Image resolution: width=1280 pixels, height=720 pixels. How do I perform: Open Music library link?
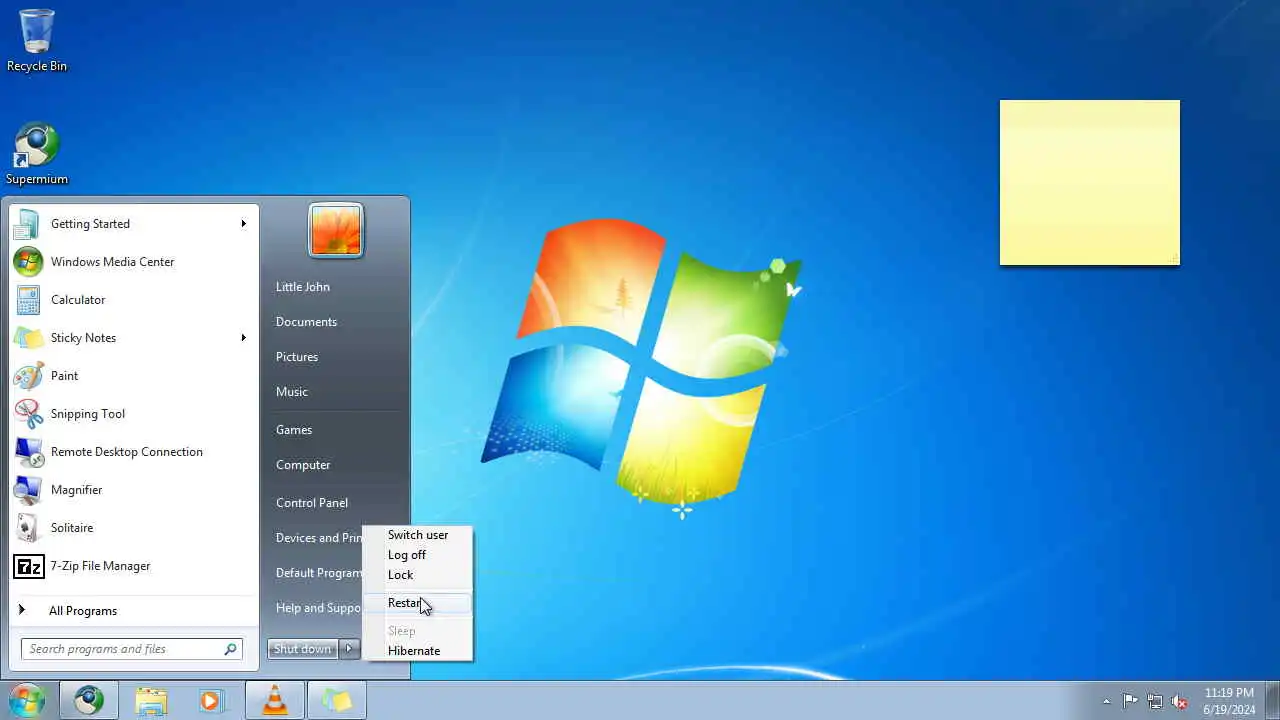click(335, 392)
